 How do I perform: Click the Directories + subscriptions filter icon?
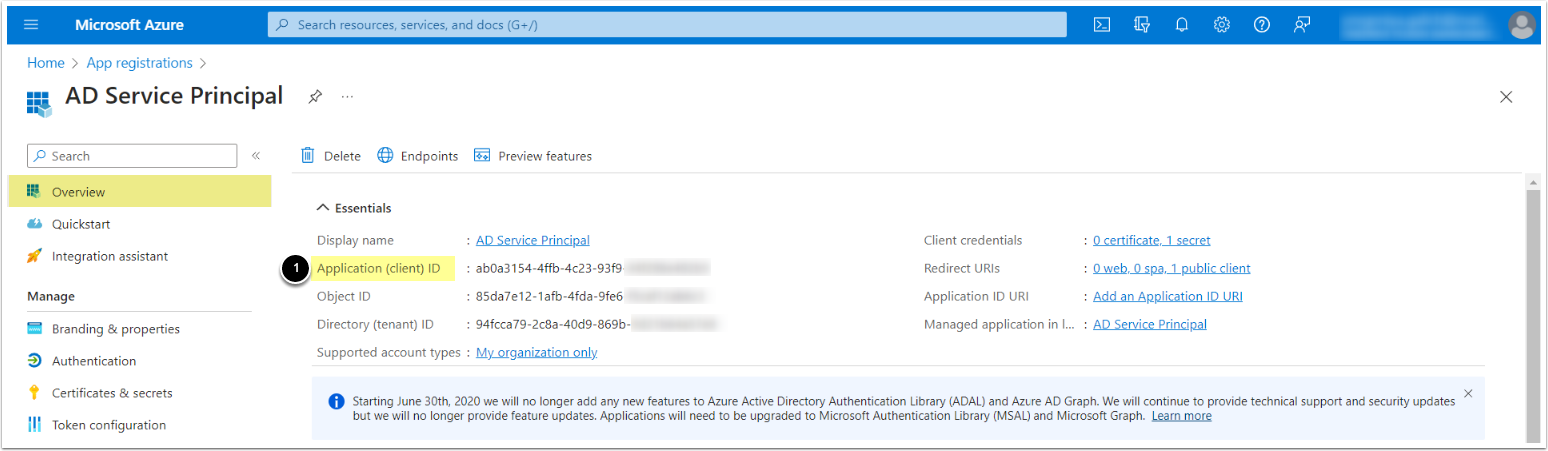pos(1141,25)
